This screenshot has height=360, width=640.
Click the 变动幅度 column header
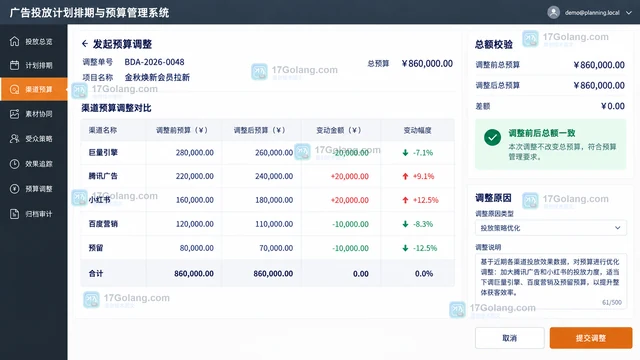pyautogui.click(x=417, y=130)
